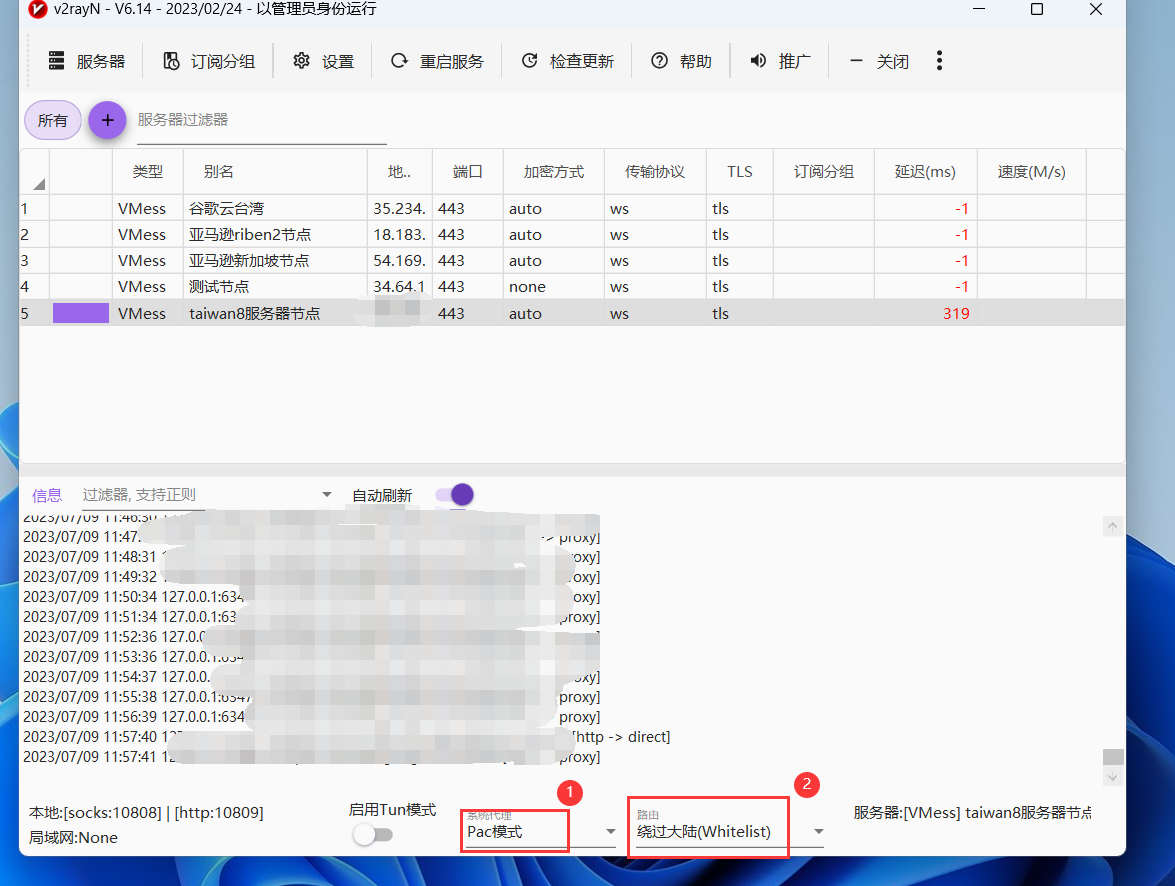This screenshot has height=886, width=1175.
Task: Sort by the 传输协议 column header
Action: click(x=655, y=172)
